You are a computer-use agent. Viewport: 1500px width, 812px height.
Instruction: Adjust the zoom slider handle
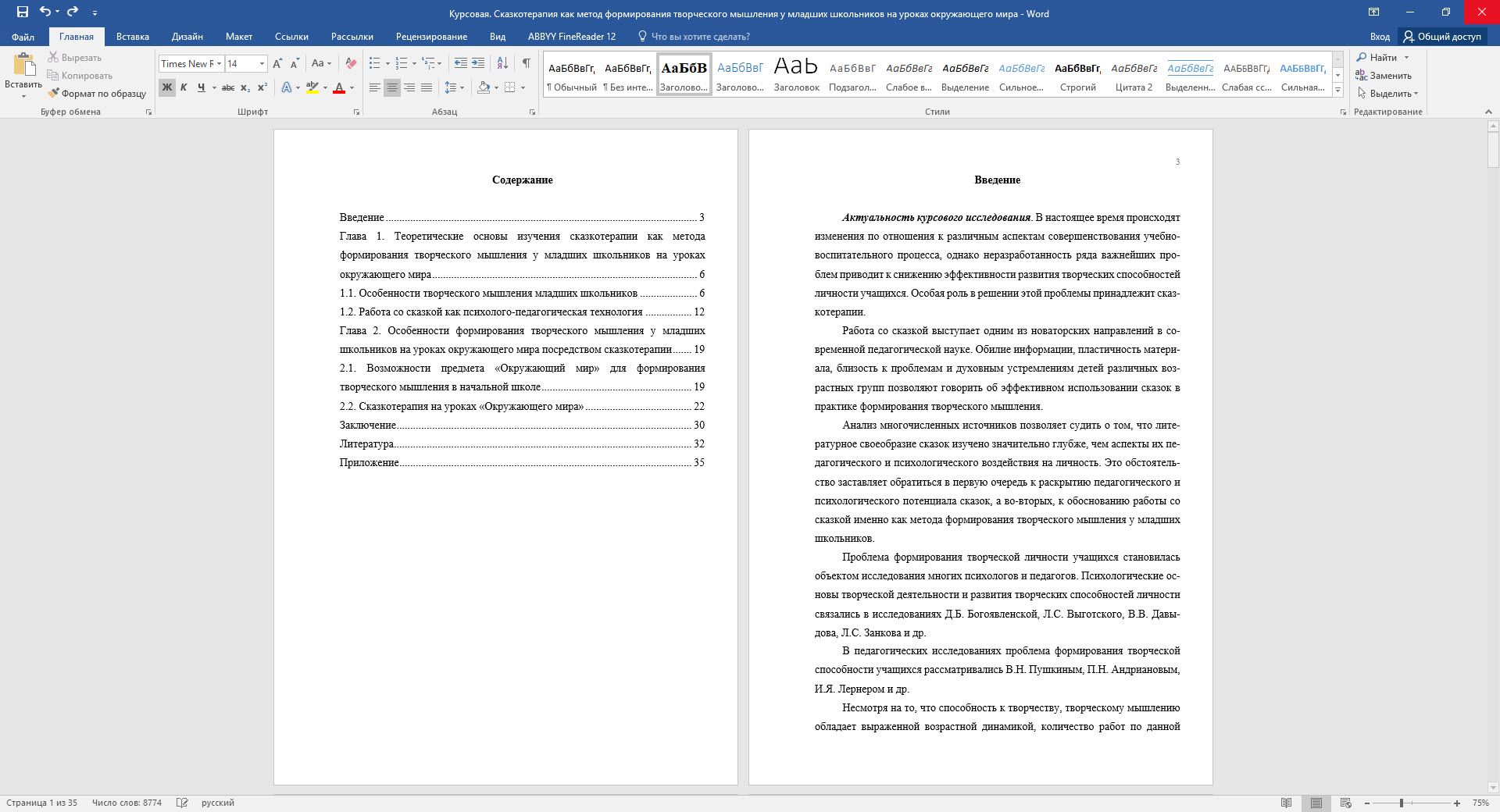click(1402, 803)
